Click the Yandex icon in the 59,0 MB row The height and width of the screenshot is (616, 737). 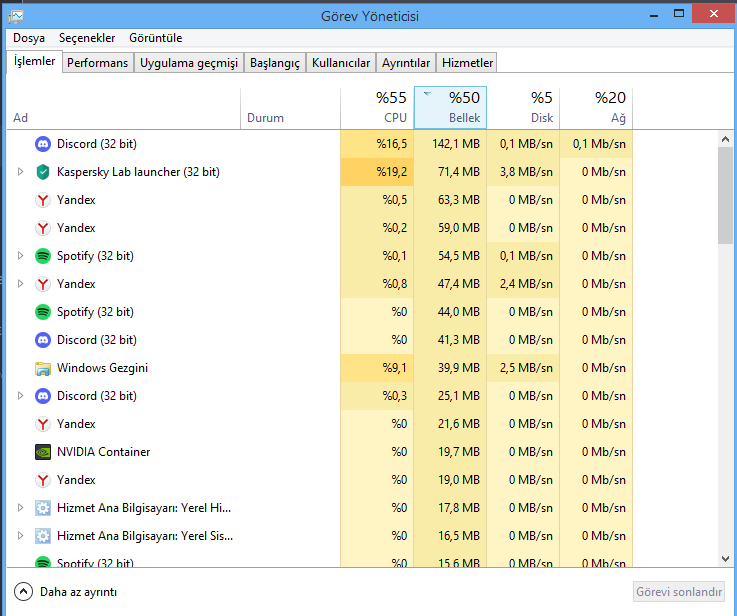click(x=43, y=228)
